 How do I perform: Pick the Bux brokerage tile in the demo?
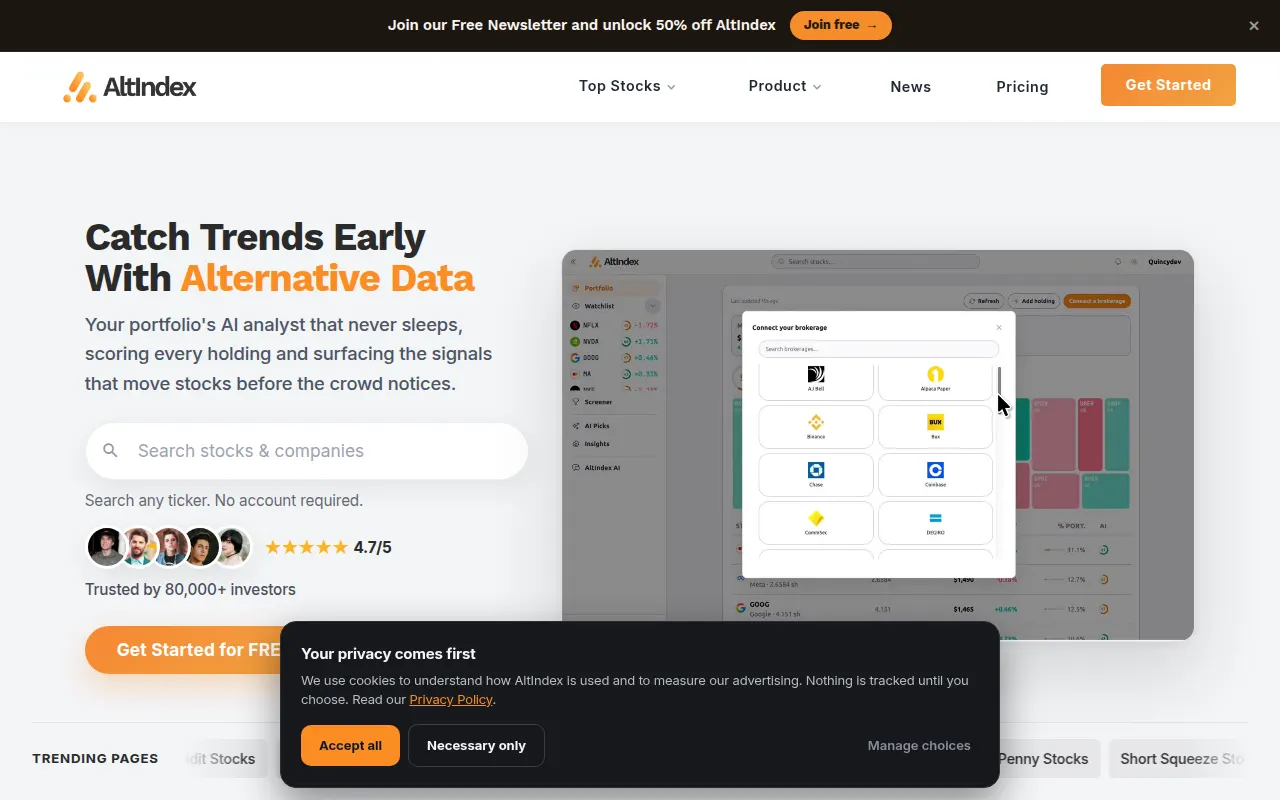coord(935,427)
